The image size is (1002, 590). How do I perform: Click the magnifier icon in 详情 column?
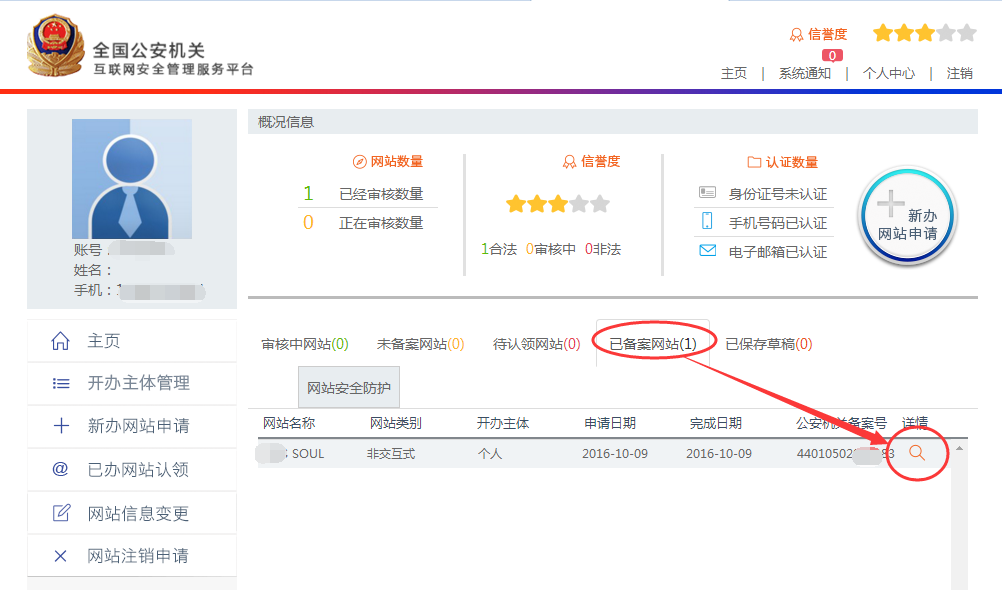pyautogui.click(x=916, y=453)
